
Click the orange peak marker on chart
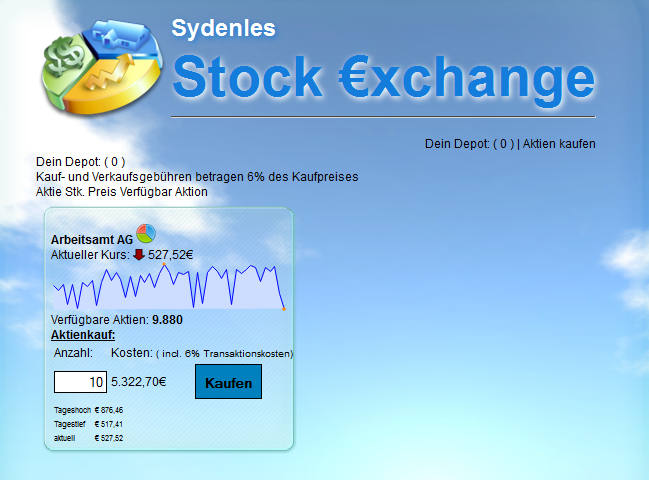pyautogui.click(x=164, y=263)
